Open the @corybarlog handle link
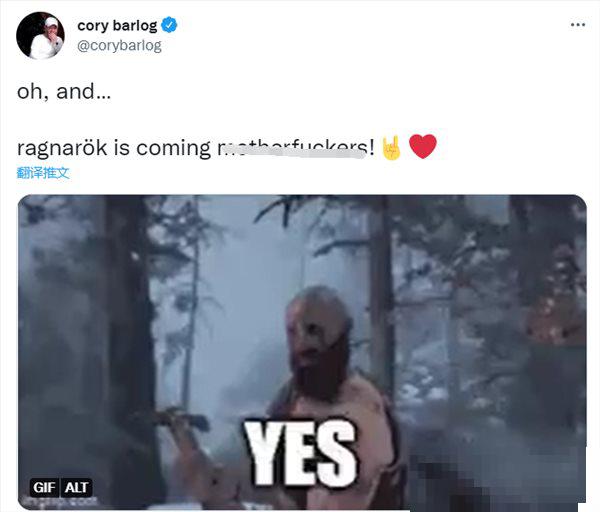This screenshot has width=600, height=512. (x=119, y=46)
